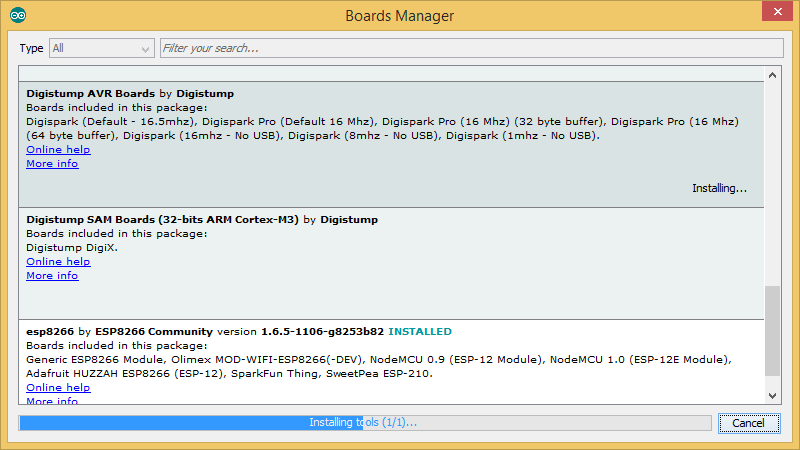800x450 pixels.
Task: Close the Boards Manager window
Action: (x=772, y=14)
